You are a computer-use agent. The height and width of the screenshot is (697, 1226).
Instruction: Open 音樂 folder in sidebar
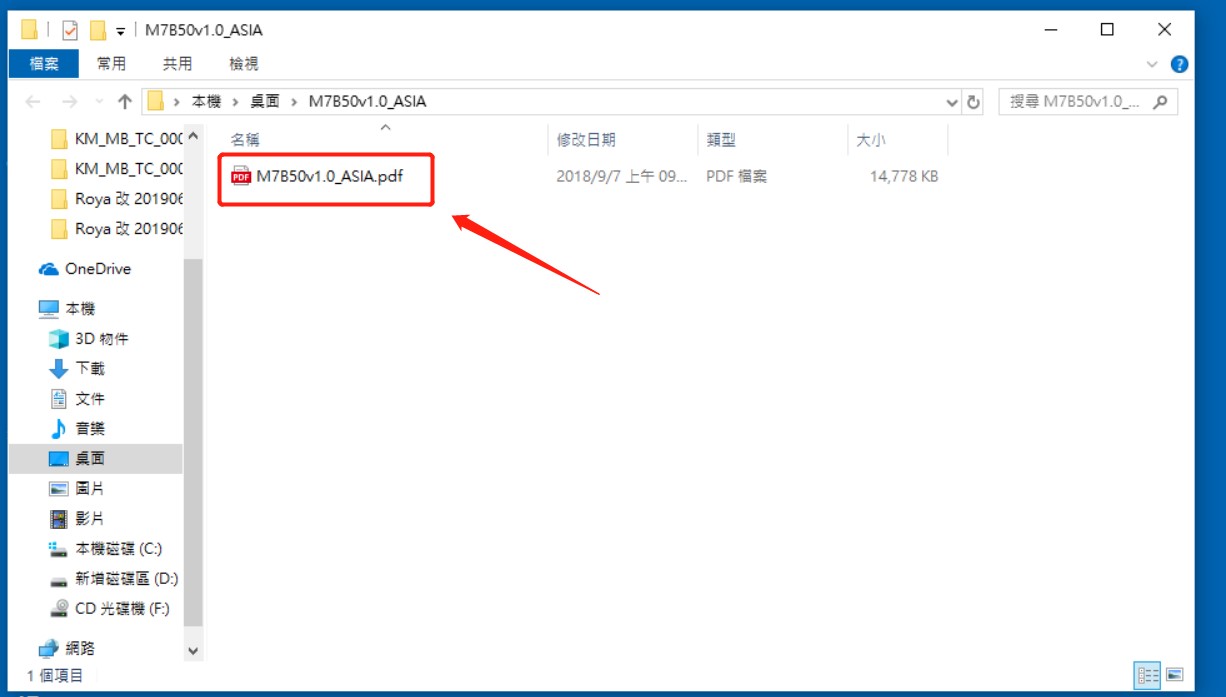[89, 429]
